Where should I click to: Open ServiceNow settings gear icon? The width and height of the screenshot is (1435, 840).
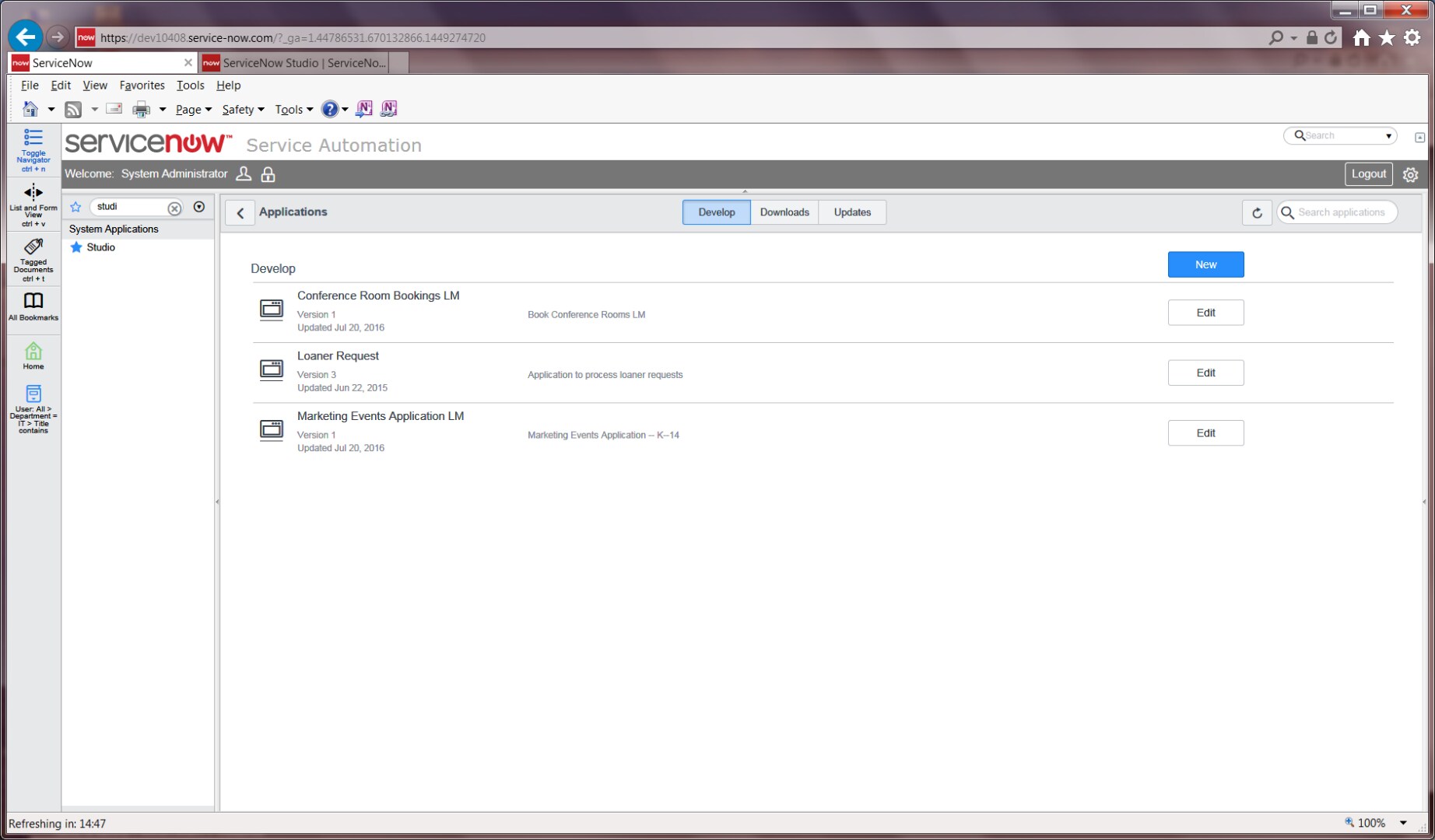click(1410, 175)
